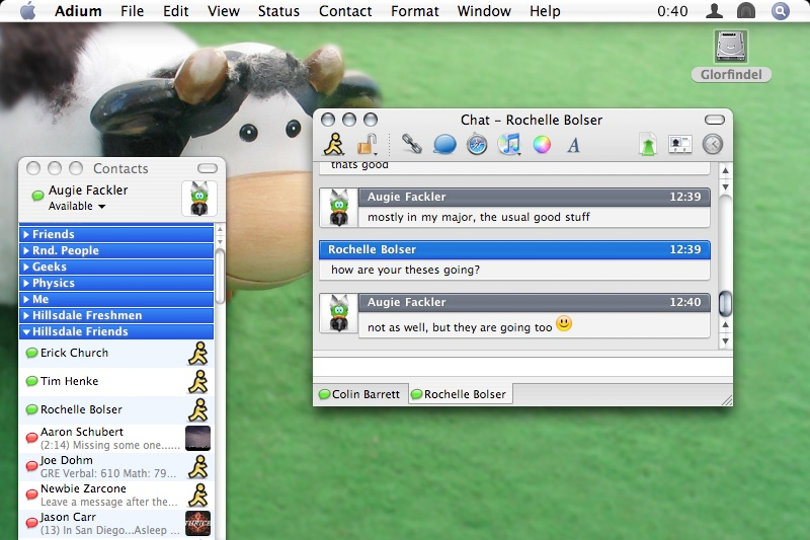The height and width of the screenshot is (540, 810).
Task: Click the chat scrollbar bottom down arrow
Action: click(725, 341)
